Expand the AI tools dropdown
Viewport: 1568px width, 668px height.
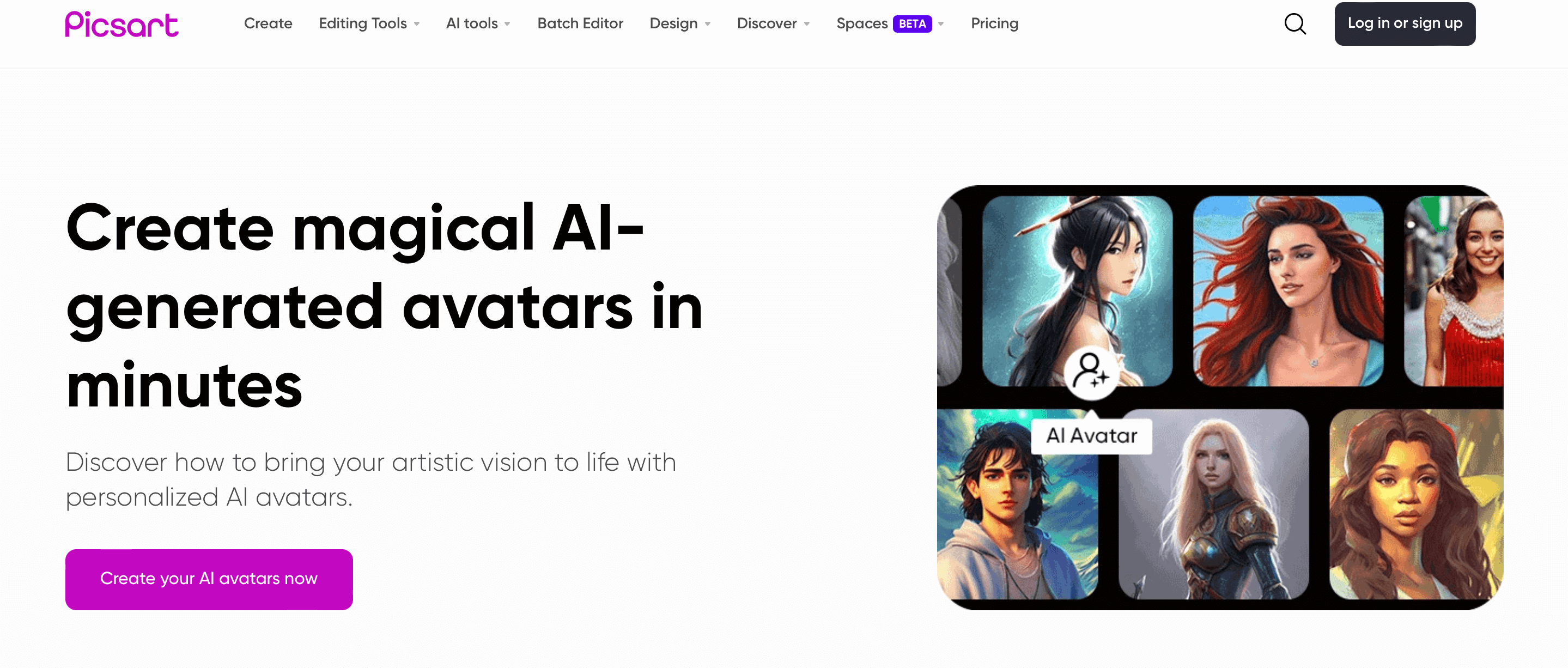(x=477, y=23)
